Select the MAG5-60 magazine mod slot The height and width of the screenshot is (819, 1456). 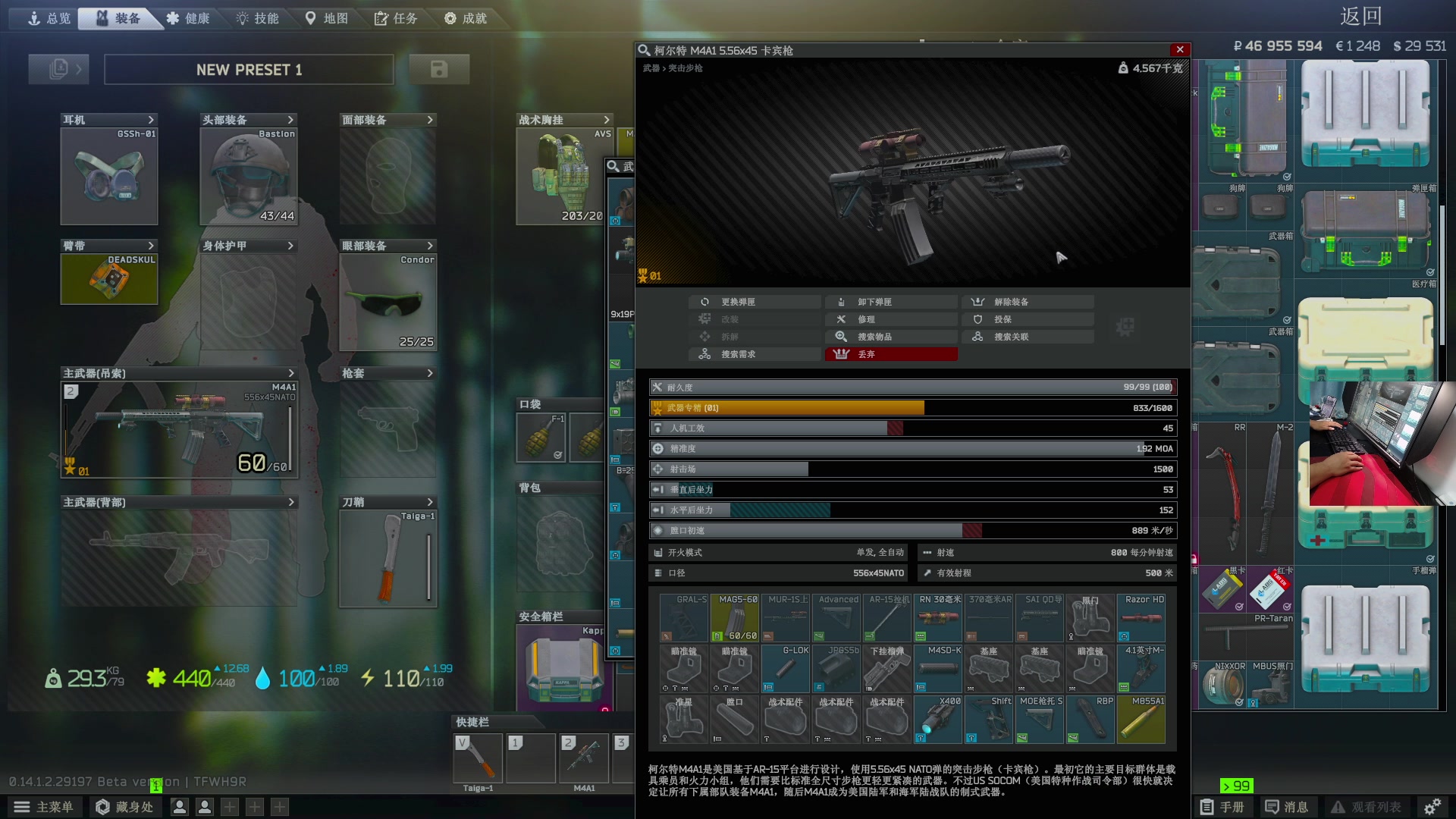click(x=735, y=618)
